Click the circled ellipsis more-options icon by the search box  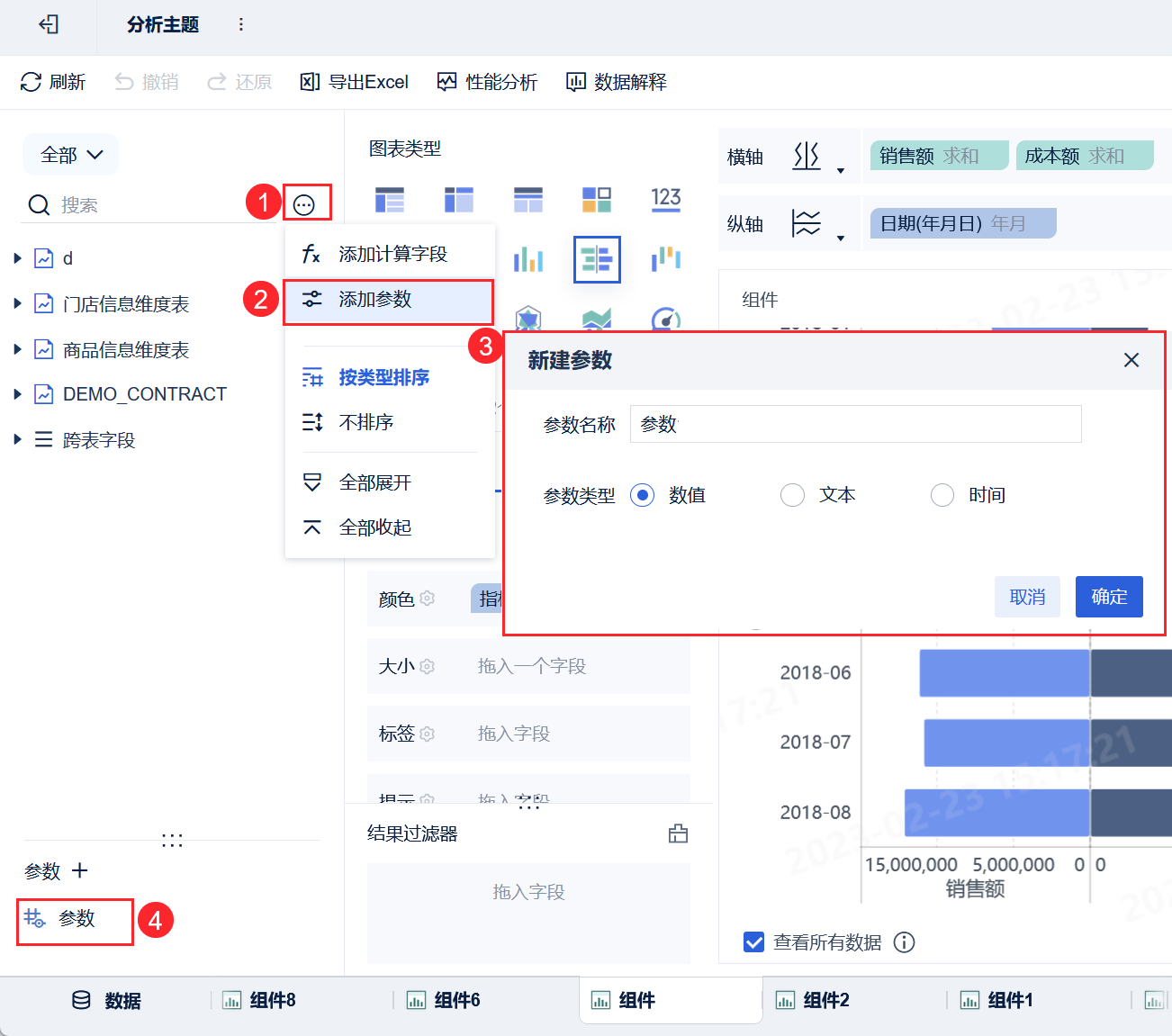(x=304, y=205)
